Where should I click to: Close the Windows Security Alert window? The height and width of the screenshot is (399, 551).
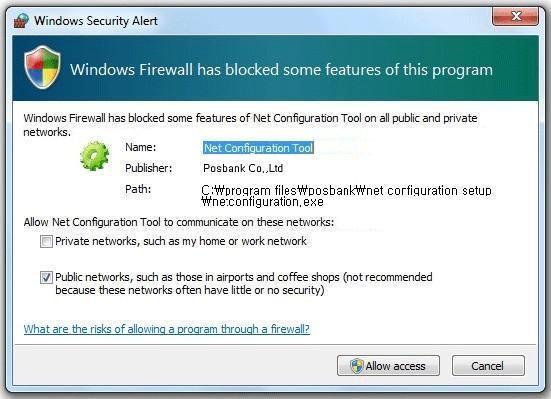coord(516,16)
